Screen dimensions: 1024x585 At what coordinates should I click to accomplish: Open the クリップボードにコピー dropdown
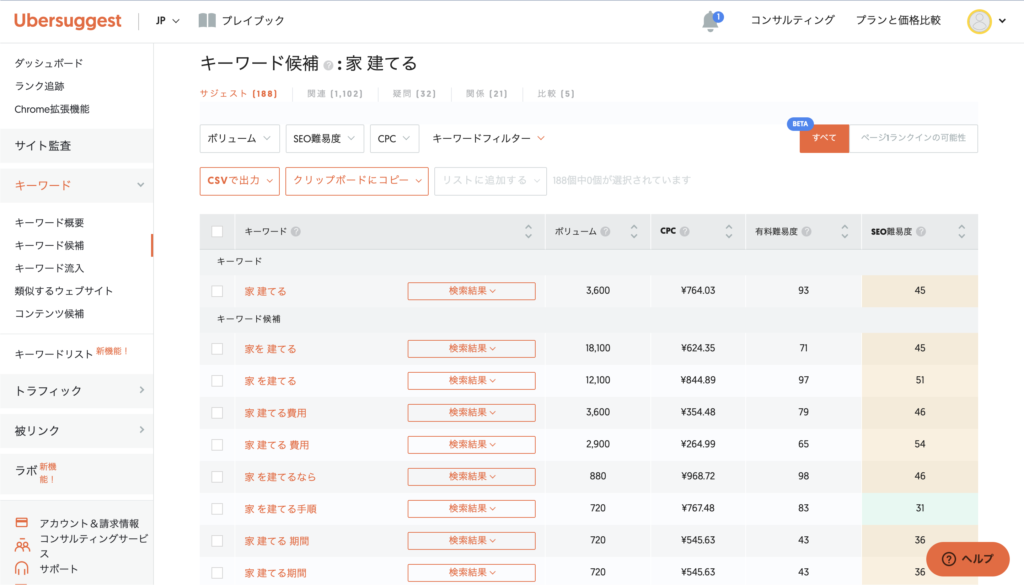357,181
